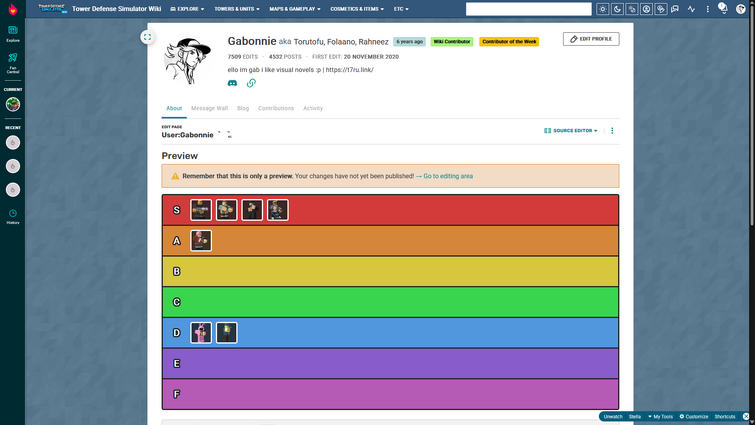Click the Fandom flame logo

tap(13, 9)
